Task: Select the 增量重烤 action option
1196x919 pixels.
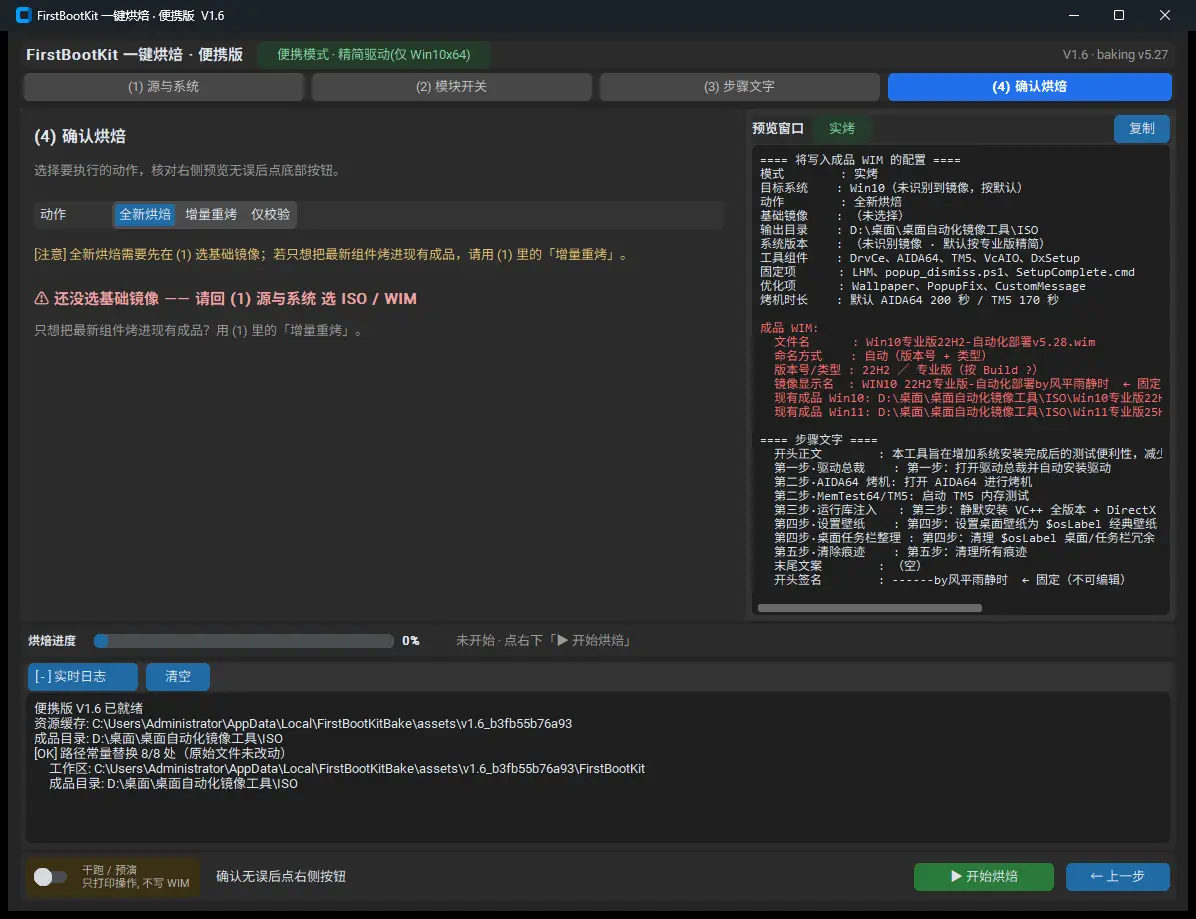Action: coord(211,214)
